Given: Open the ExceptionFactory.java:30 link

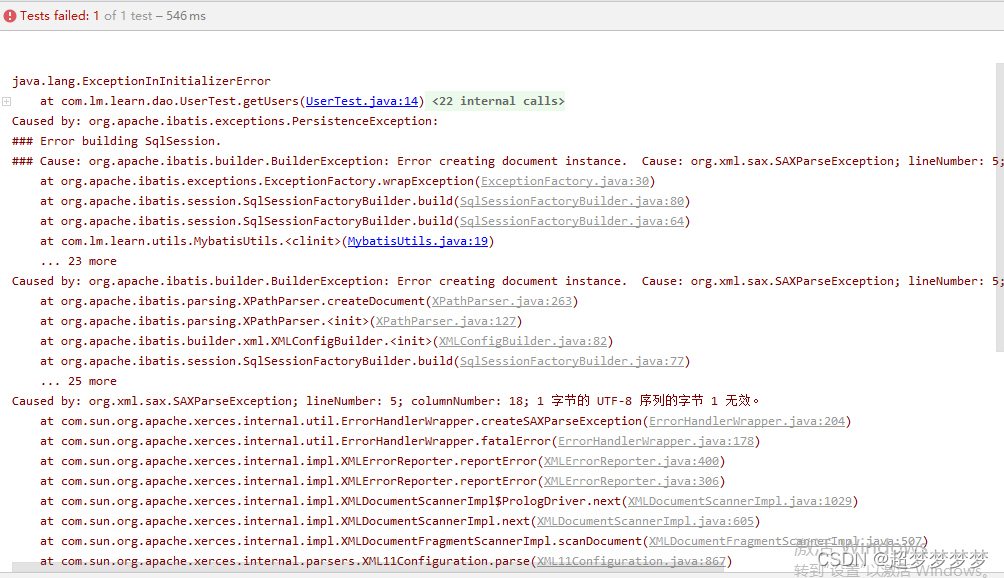Looking at the screenshot, I should point(565,181).
